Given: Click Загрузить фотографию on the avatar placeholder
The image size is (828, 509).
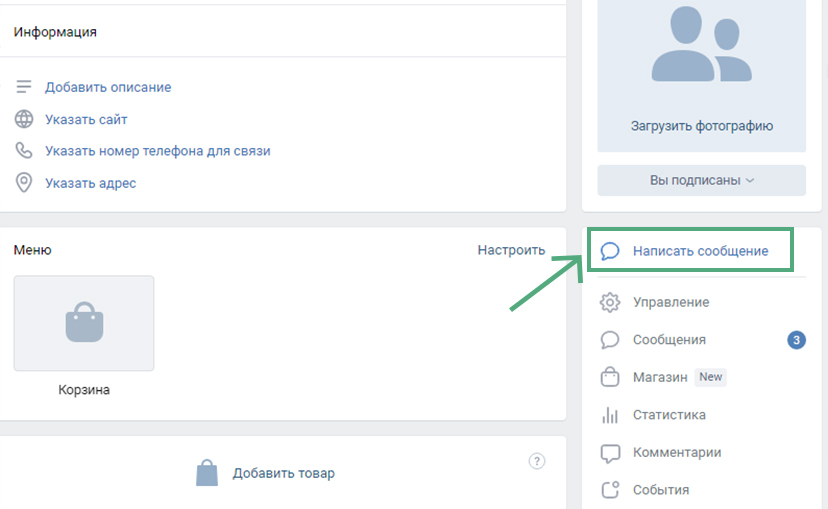Looking at the screenshot, I should [x=701, y=126].
